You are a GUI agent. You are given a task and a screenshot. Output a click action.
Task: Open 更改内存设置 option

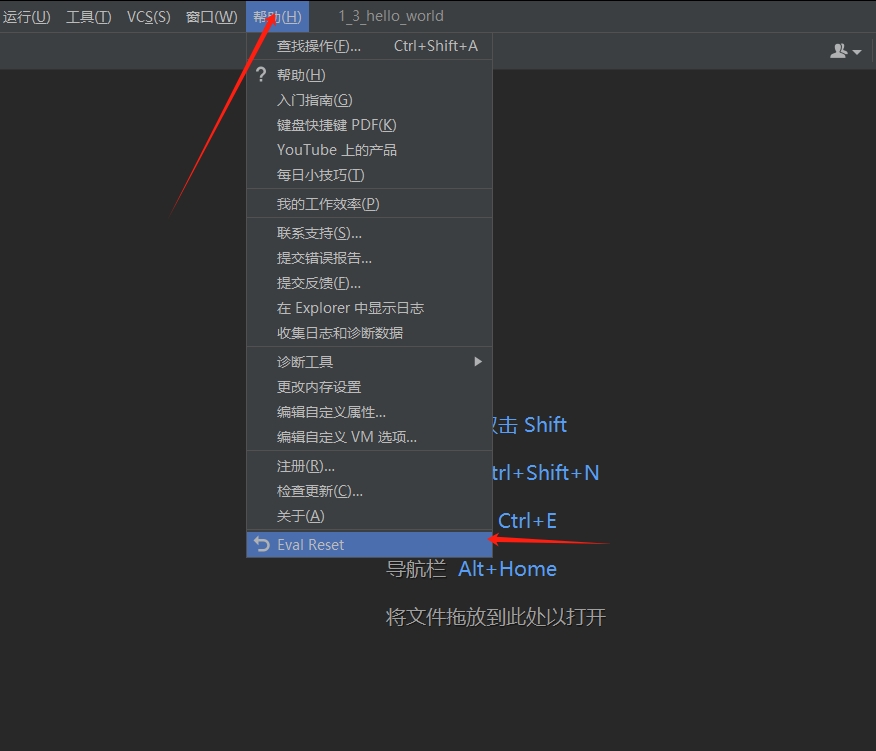coord(319,387)
